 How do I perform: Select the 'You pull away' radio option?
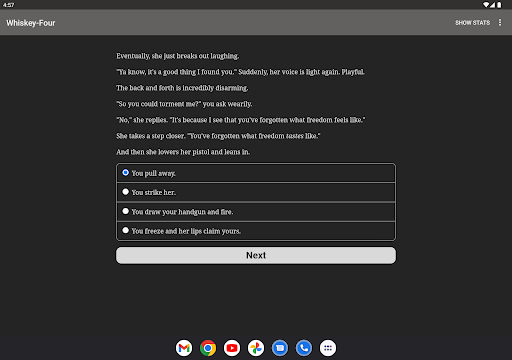pyautogui.click(x=256, y=173)
